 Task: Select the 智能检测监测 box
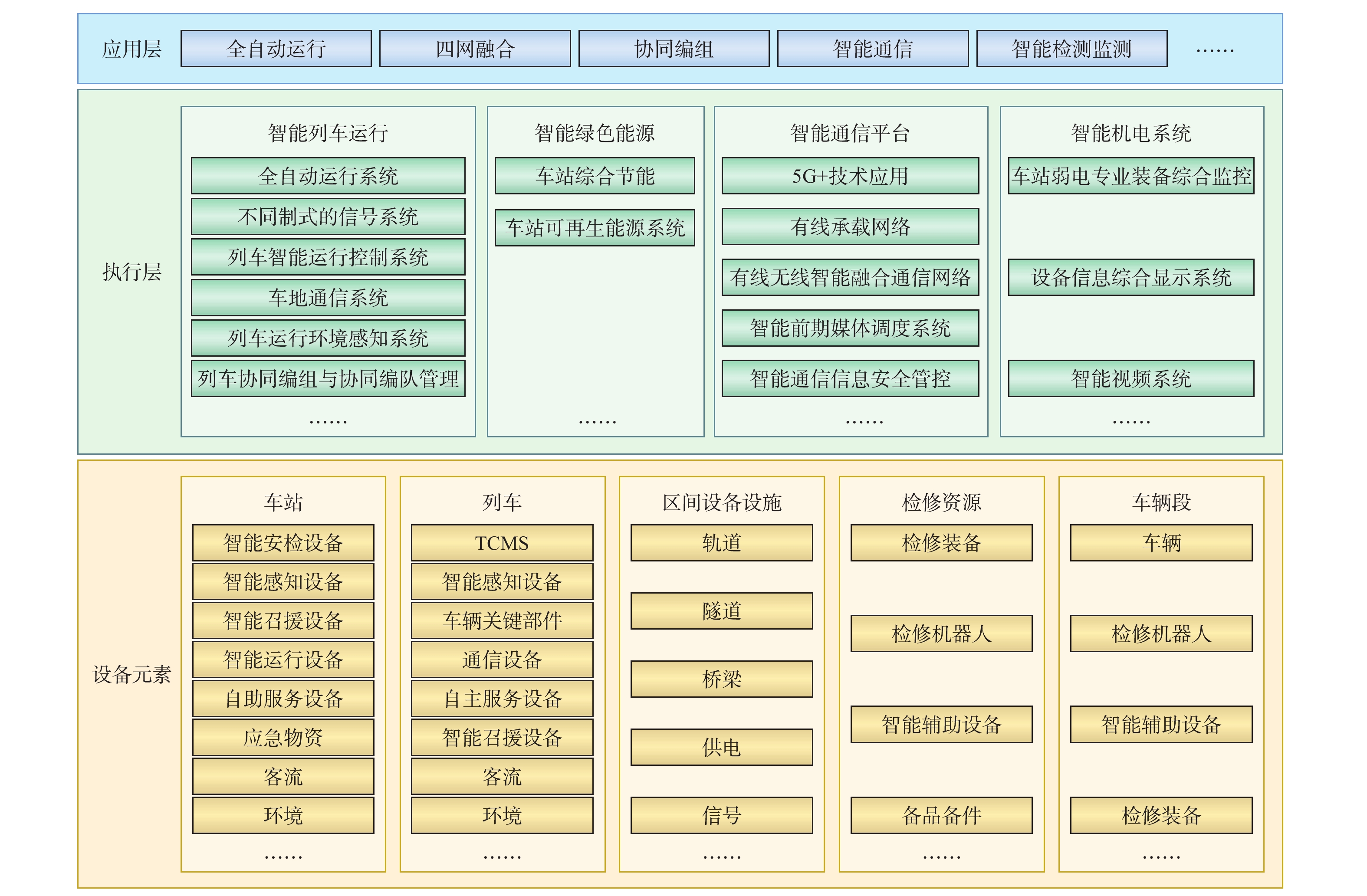1071,49
